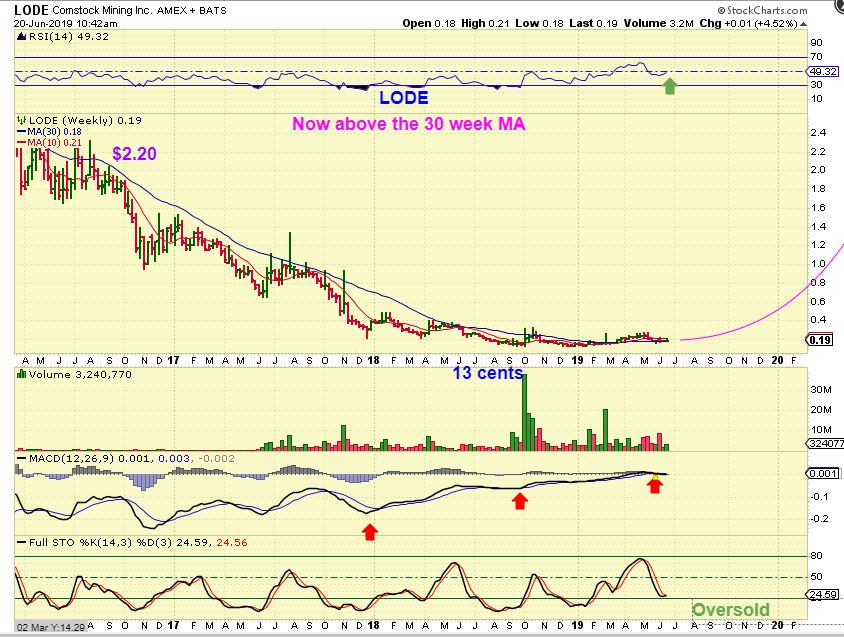Open the StockCharts.com copyright link

click(762, 10)
